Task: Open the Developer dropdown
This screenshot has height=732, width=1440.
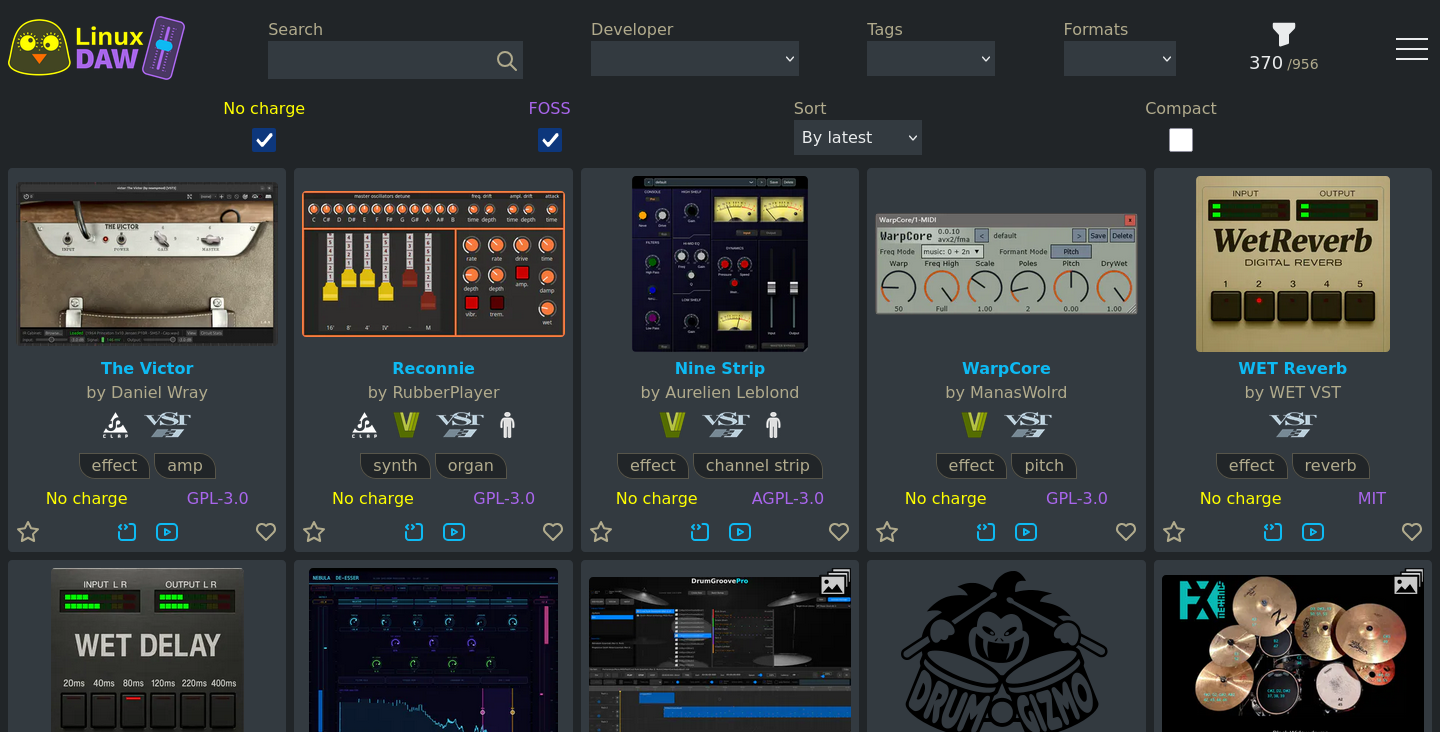Action: 695,59
